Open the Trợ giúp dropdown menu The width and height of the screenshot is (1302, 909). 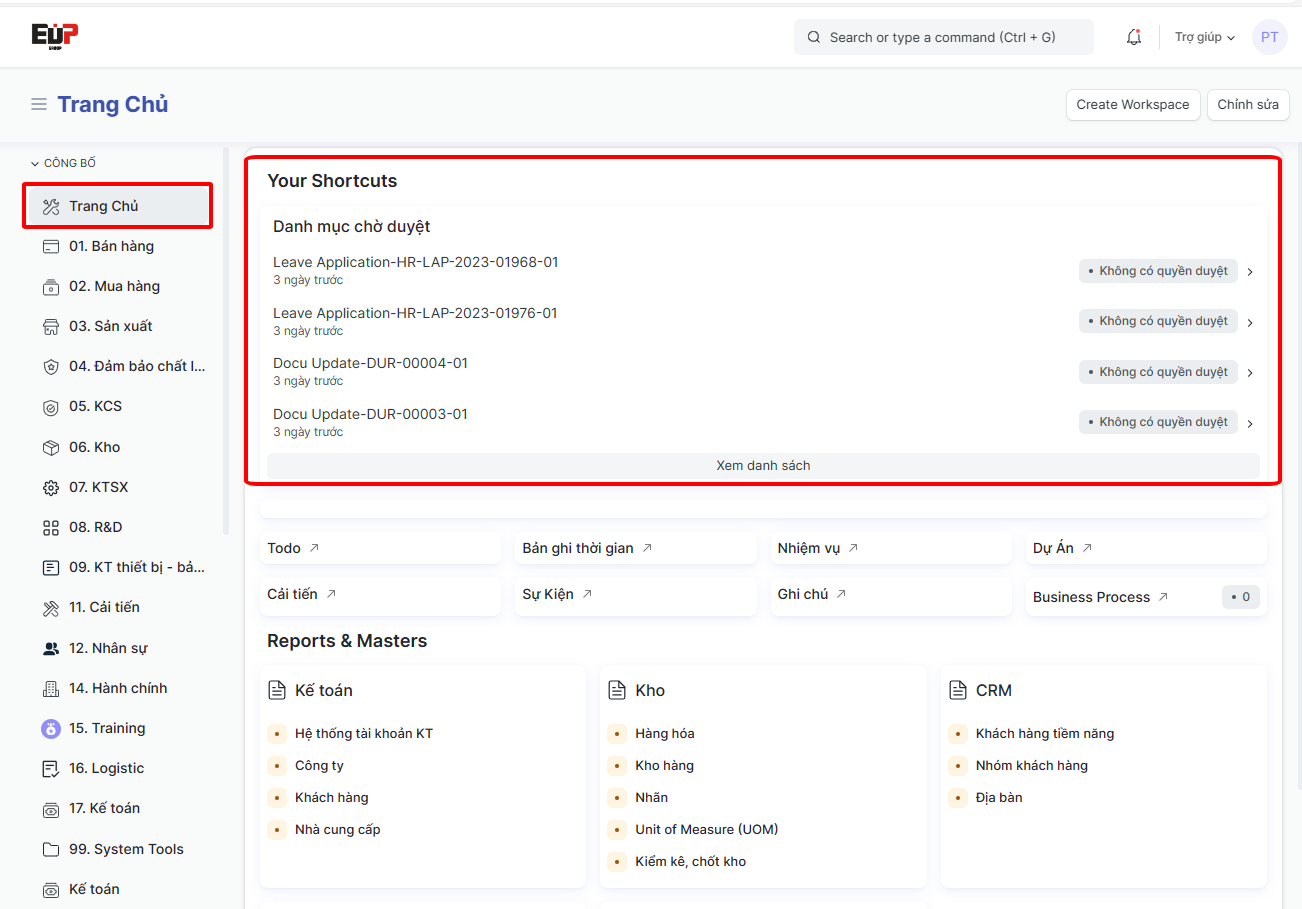1204,37
